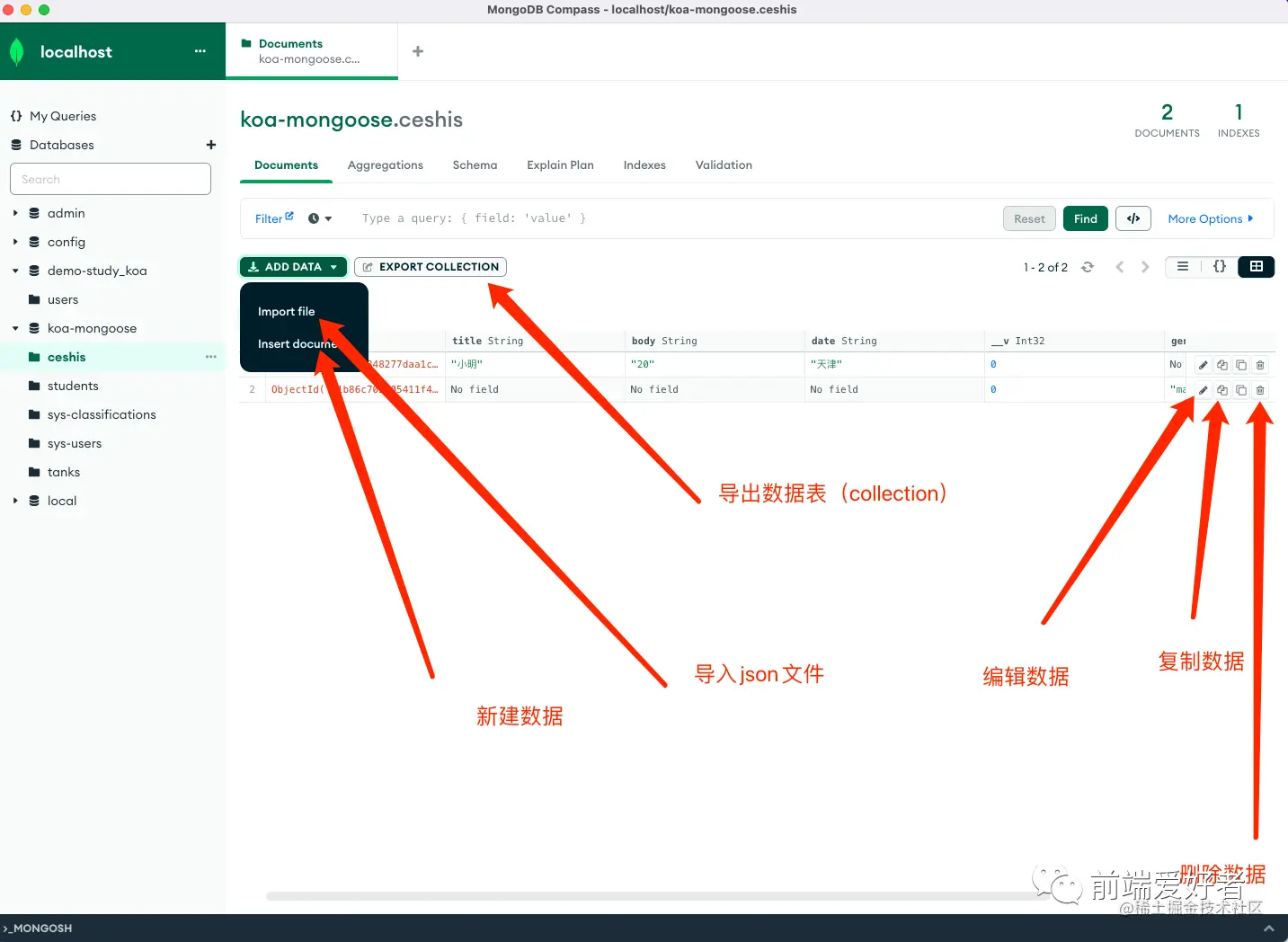Switch to JSON view
1288x942 pixels.
[x=1220, y=267]
